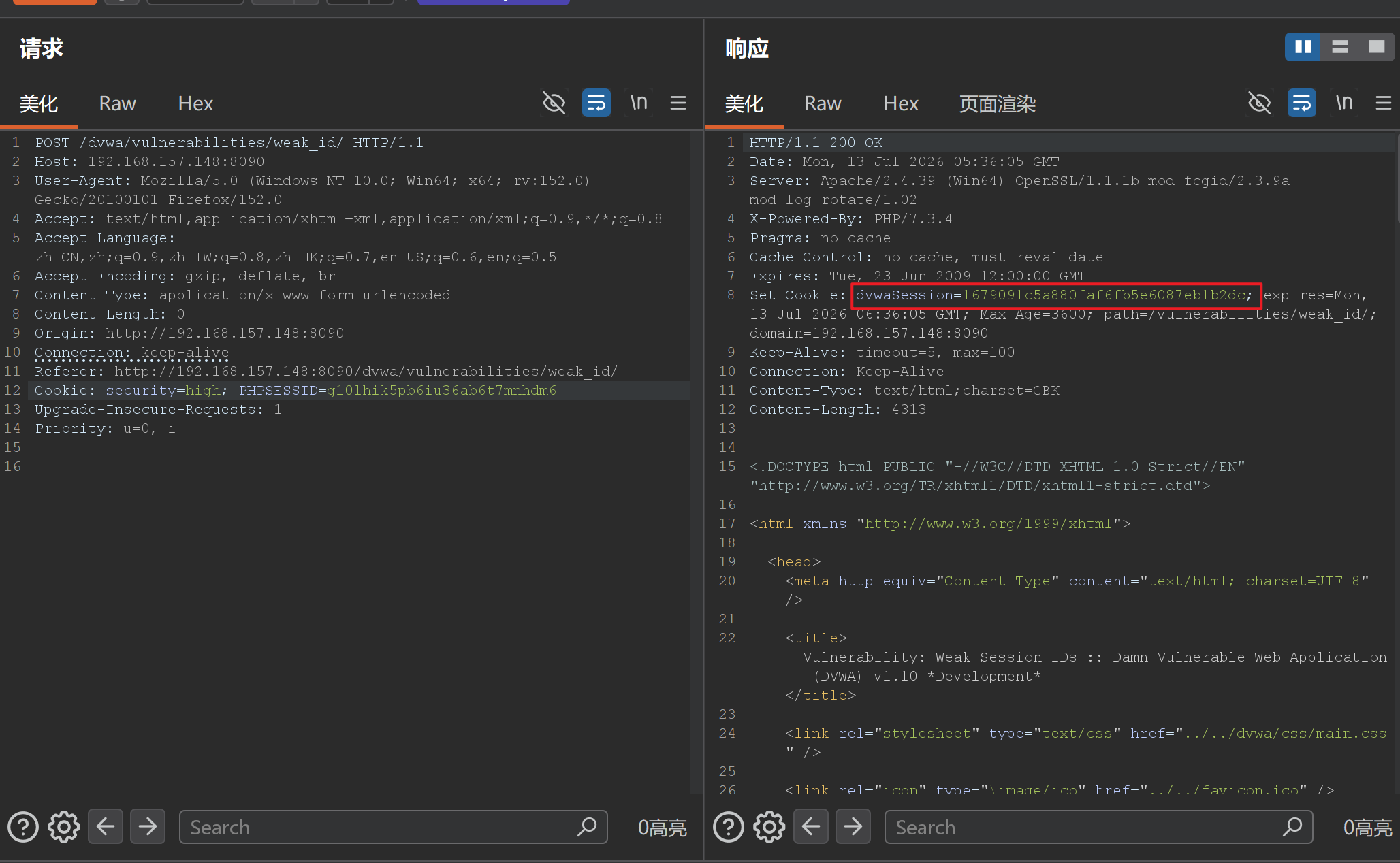Select PHPSESSID value in Cookie header
1400x863 pixels.
tap(441, 390)
